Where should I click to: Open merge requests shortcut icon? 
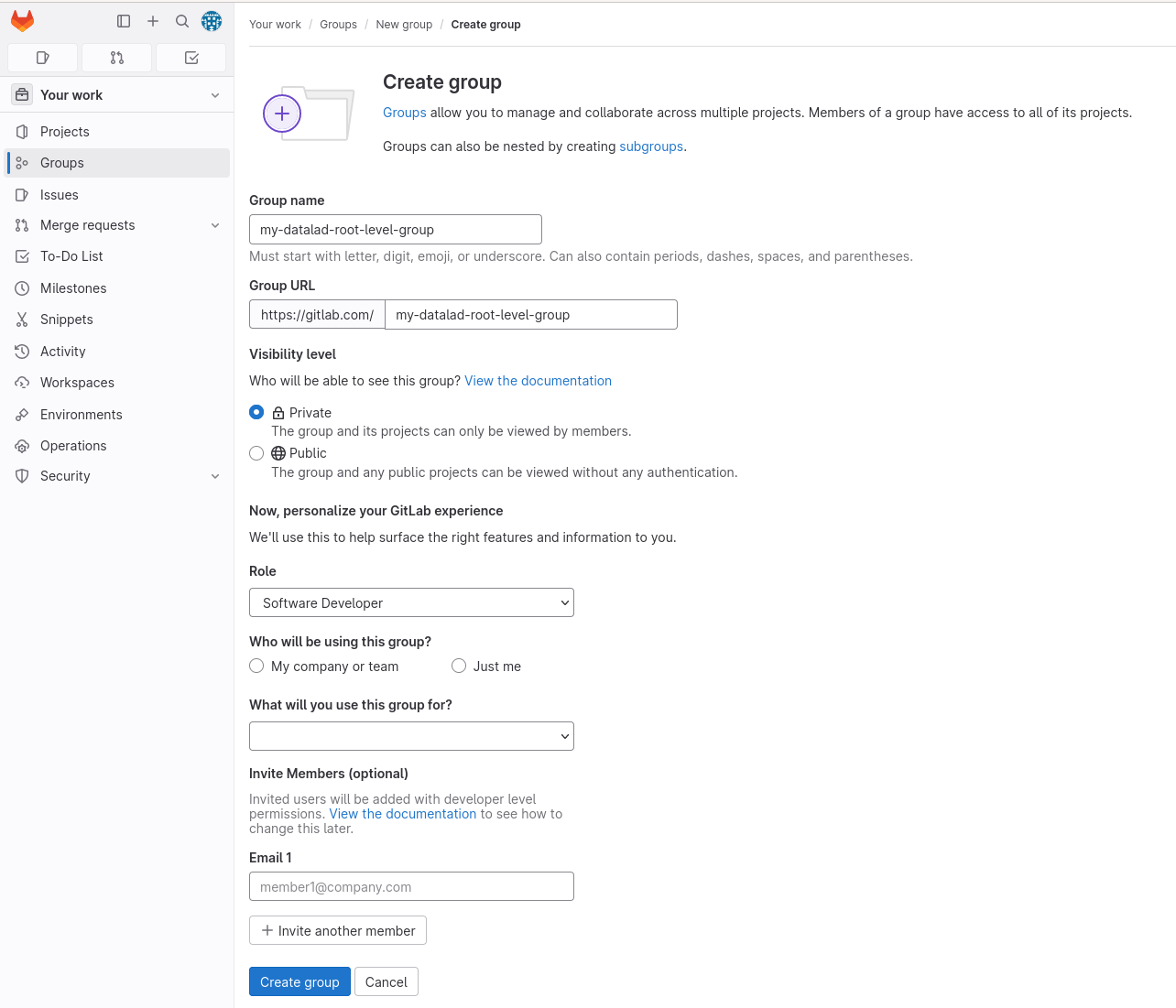(116, 58)
